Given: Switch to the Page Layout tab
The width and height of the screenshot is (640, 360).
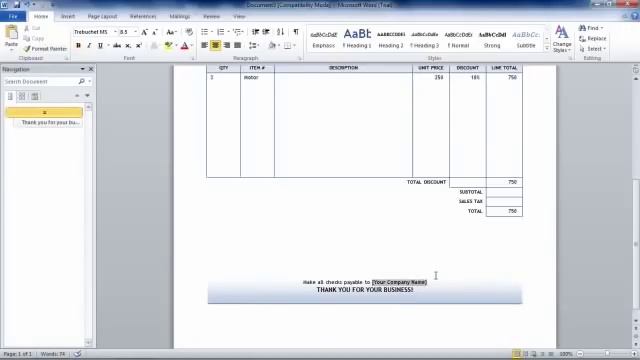Looking at the screenshot, I should point(102,16).
